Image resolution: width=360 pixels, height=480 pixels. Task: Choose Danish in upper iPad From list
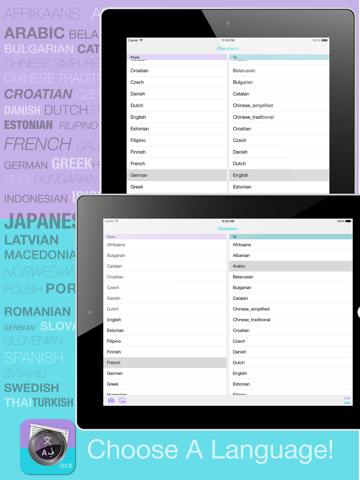[177, 94]
